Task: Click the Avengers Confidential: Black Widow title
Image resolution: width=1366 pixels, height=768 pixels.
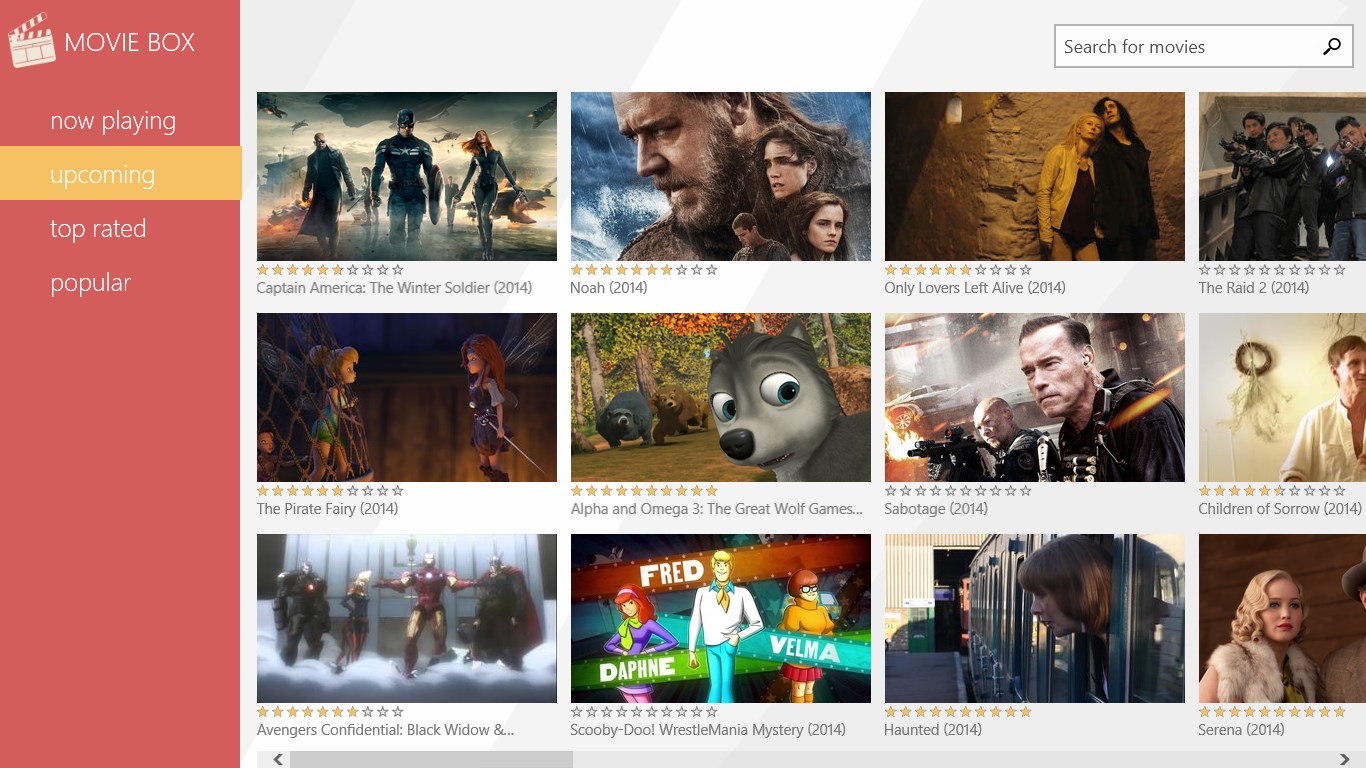Action: pos(385,730)
